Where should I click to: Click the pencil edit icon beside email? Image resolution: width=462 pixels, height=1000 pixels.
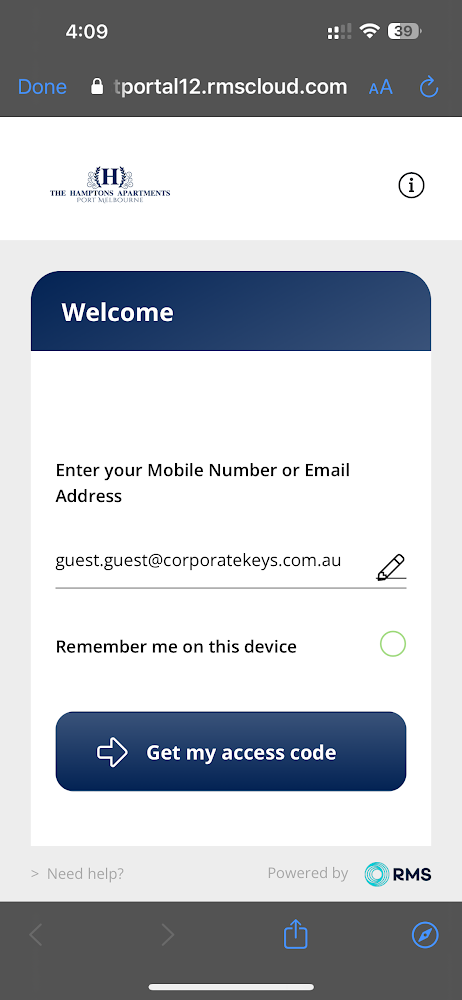pos(391,568)
